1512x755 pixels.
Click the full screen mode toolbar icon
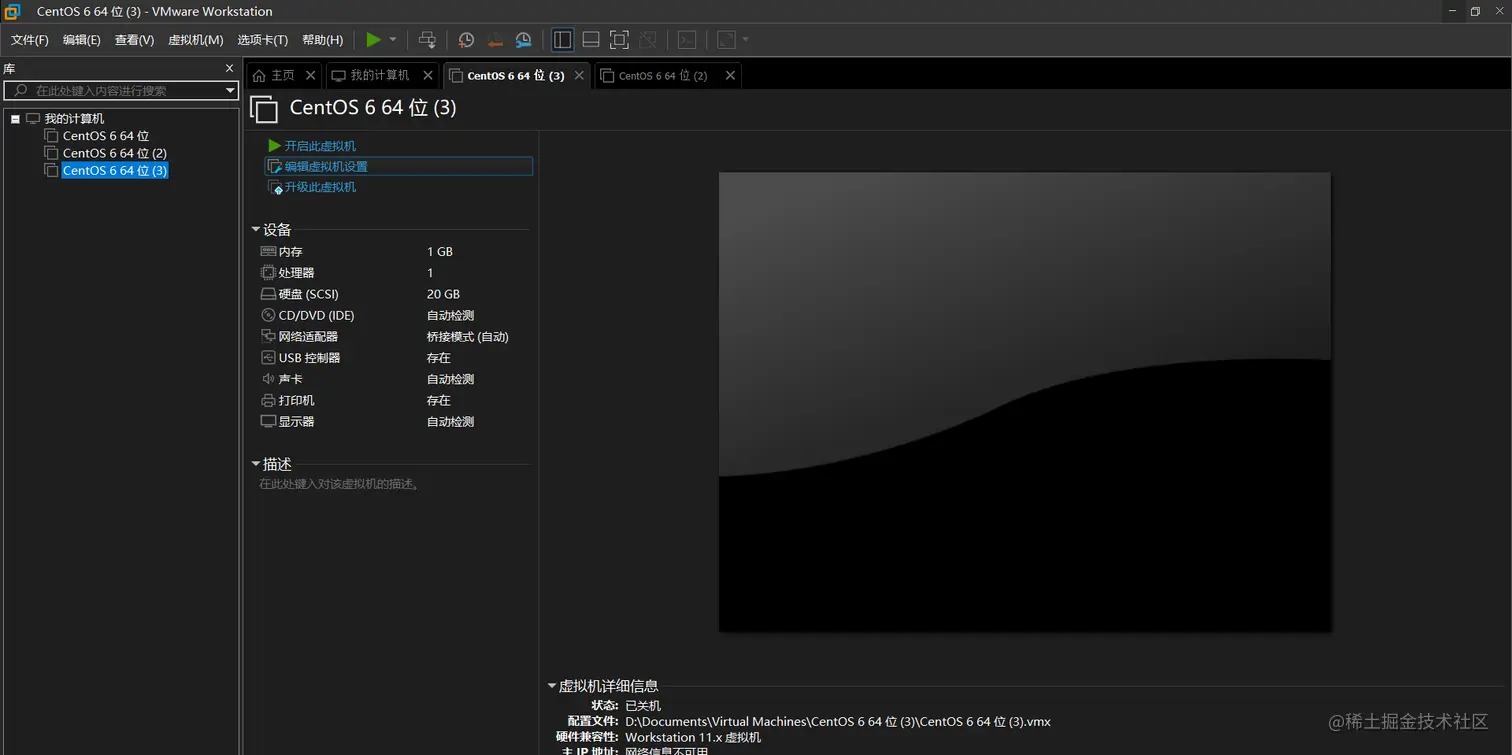coord(619,40)
